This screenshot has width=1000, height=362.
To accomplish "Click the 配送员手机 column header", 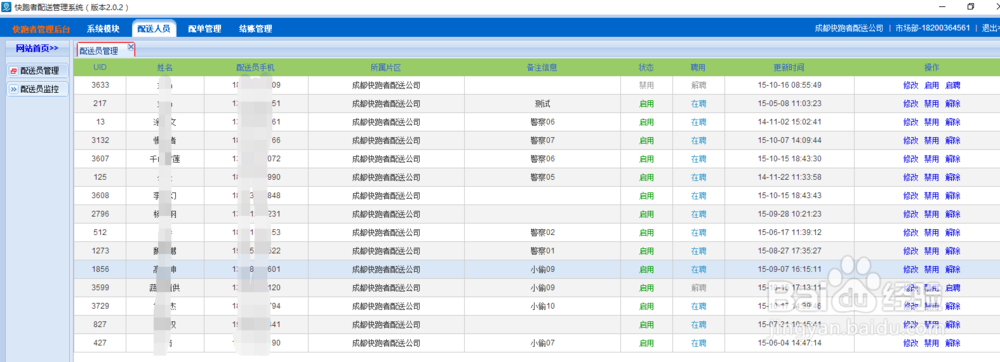I will pyautogui.click(x=256, y=67).
